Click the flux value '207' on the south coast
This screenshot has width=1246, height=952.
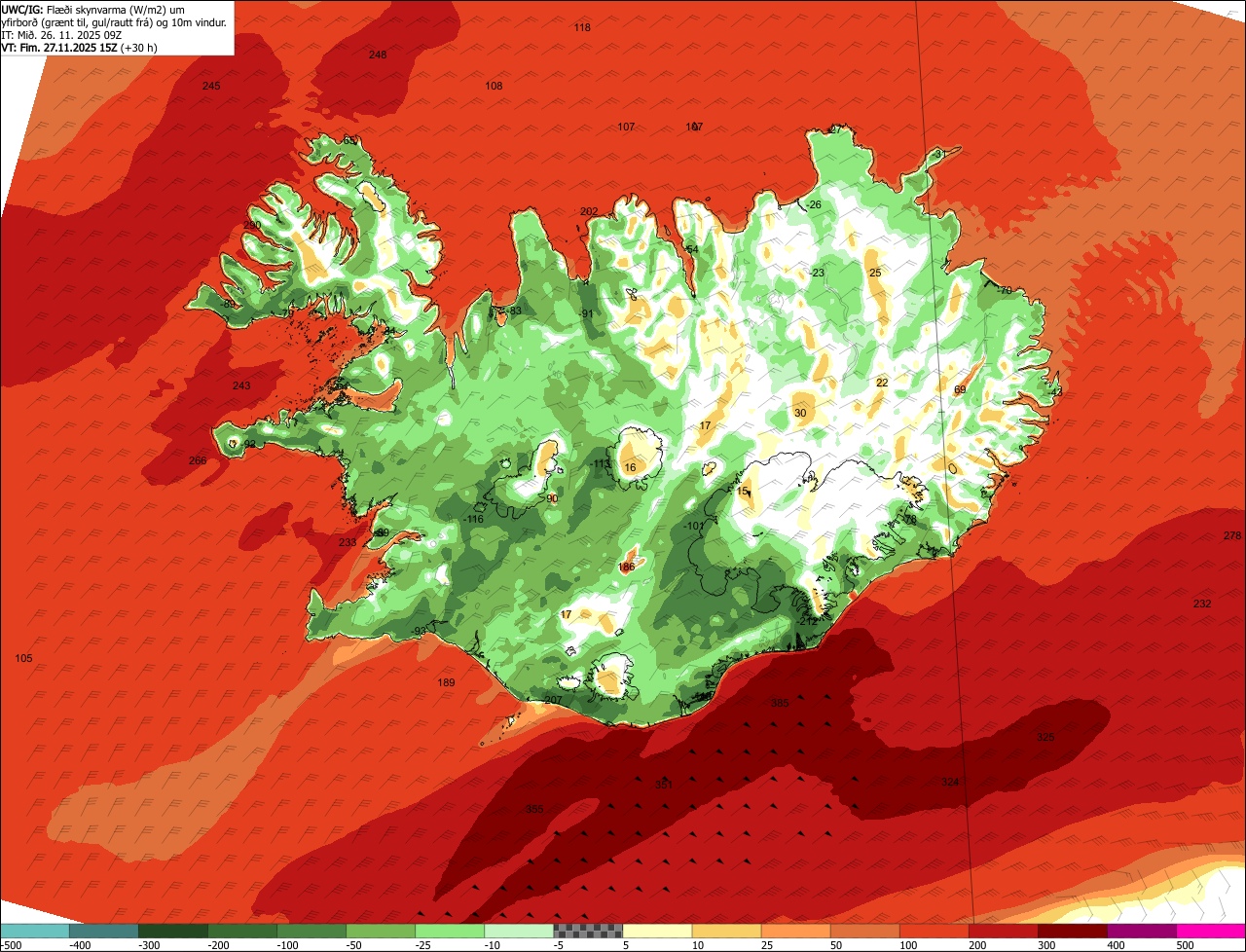pyautogui.click(x=553, y=700)
